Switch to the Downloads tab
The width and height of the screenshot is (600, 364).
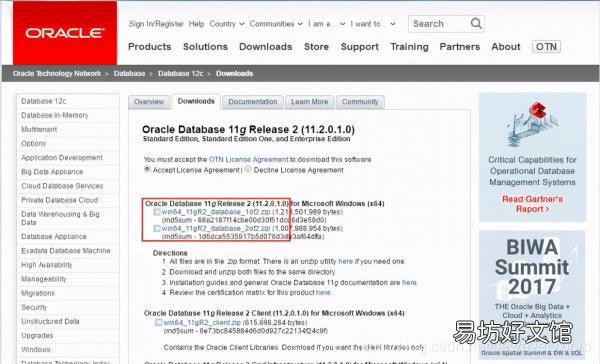(196, 101)
